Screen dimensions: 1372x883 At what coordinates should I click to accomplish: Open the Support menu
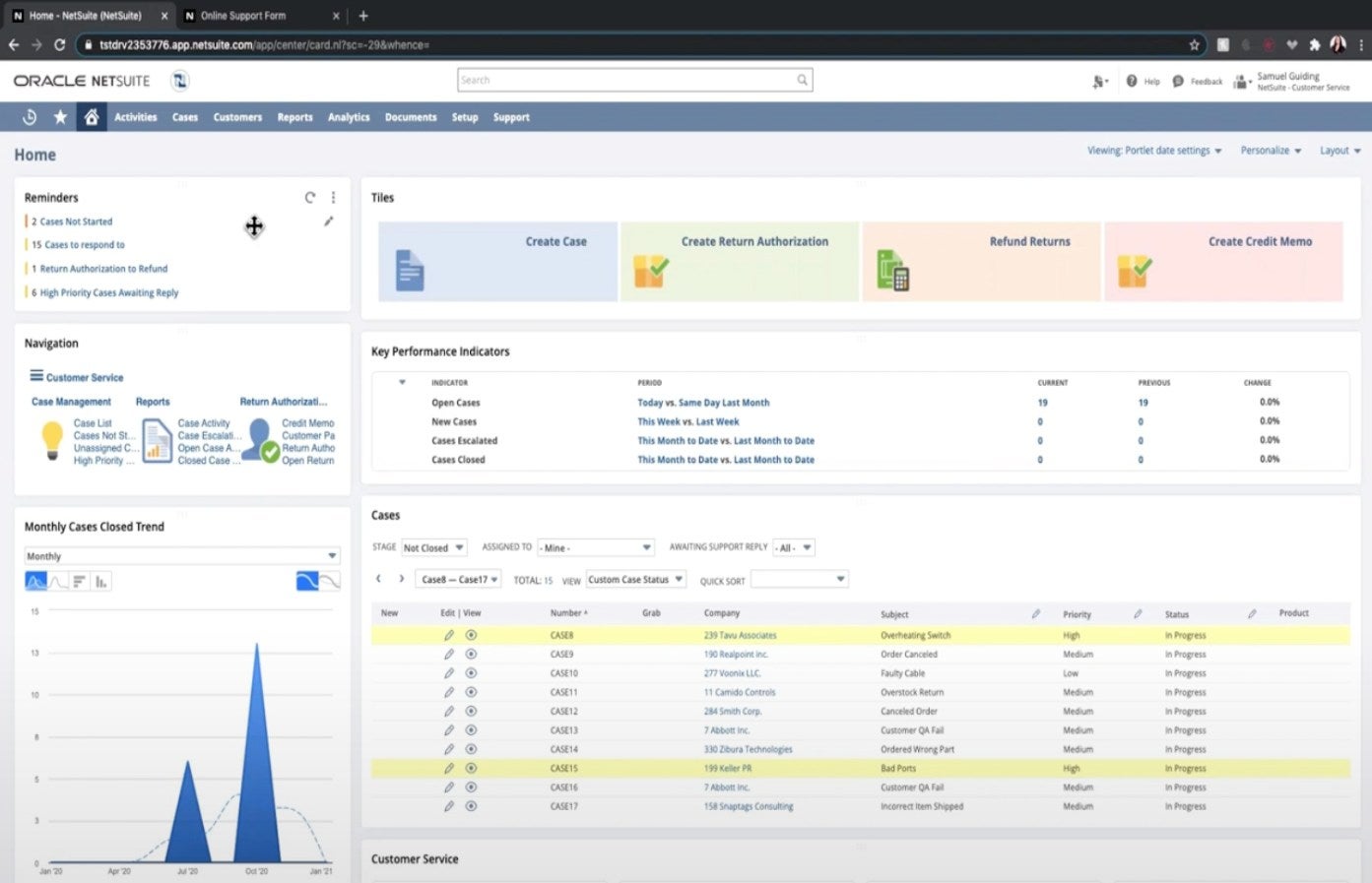pyautogui.click(x=511, y=117)
